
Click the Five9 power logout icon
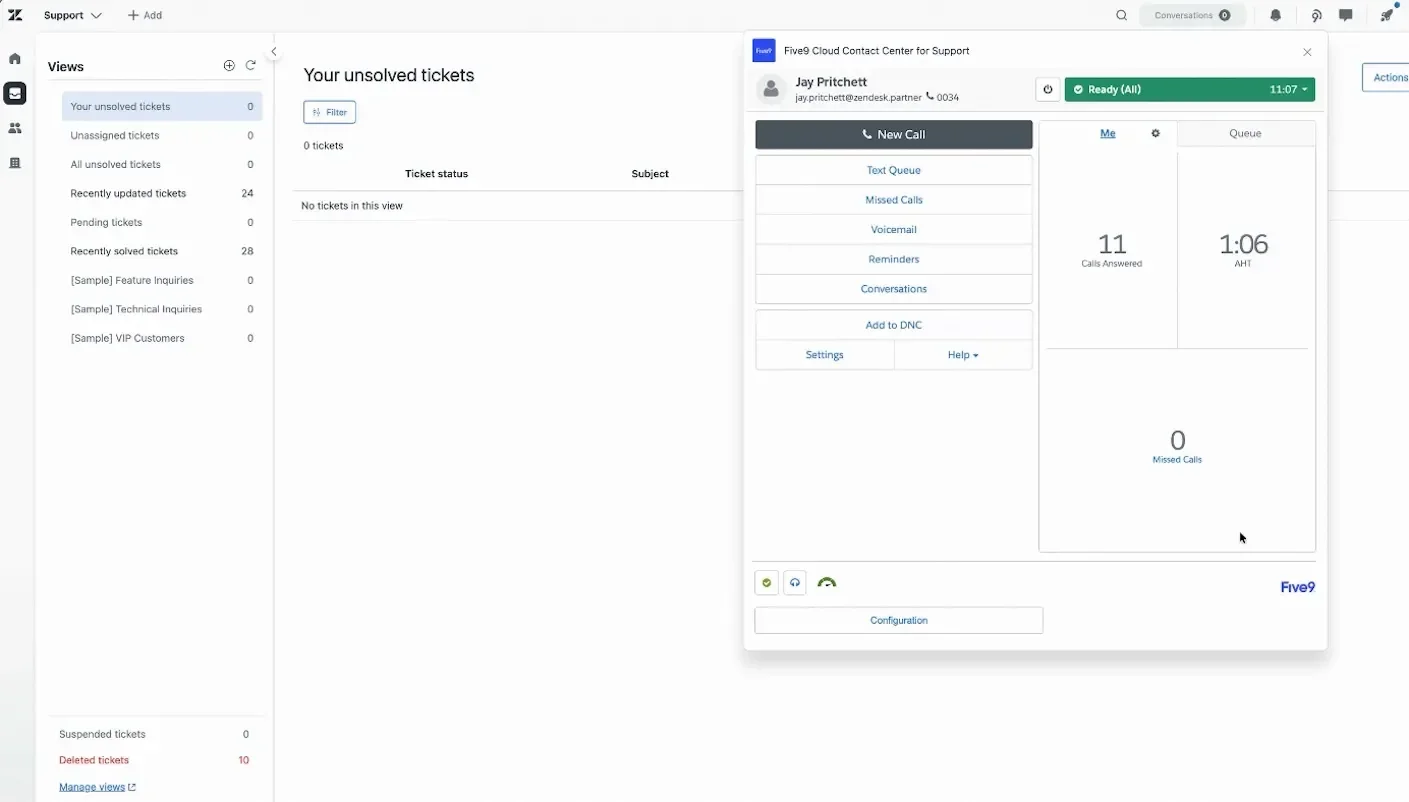1048,89
